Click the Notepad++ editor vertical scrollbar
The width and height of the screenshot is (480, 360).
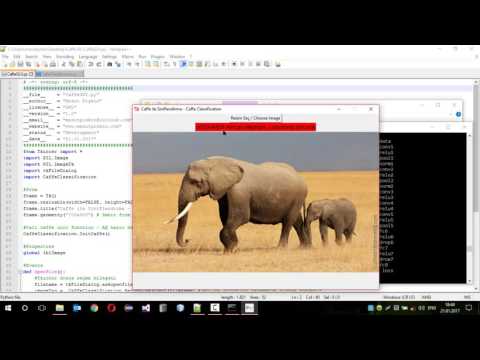476,185
